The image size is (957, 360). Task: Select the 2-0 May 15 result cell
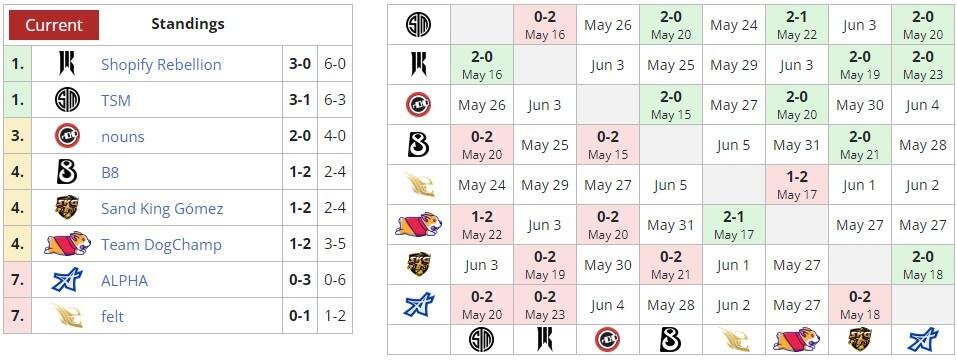pos(671,105)
